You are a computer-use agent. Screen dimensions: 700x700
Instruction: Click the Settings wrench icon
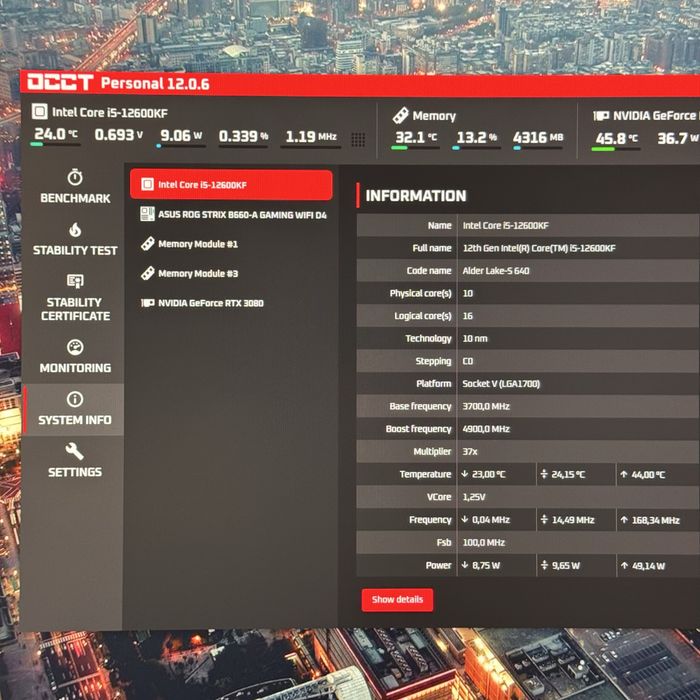pyautogui.click(x=75, y=451)
